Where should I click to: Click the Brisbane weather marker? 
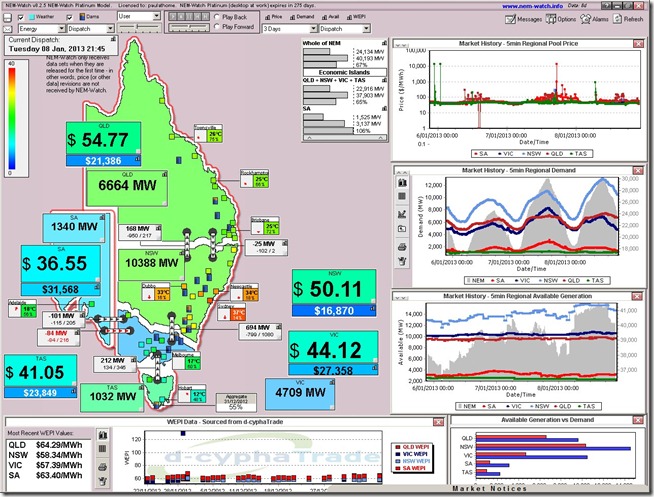tap(265, 226)
